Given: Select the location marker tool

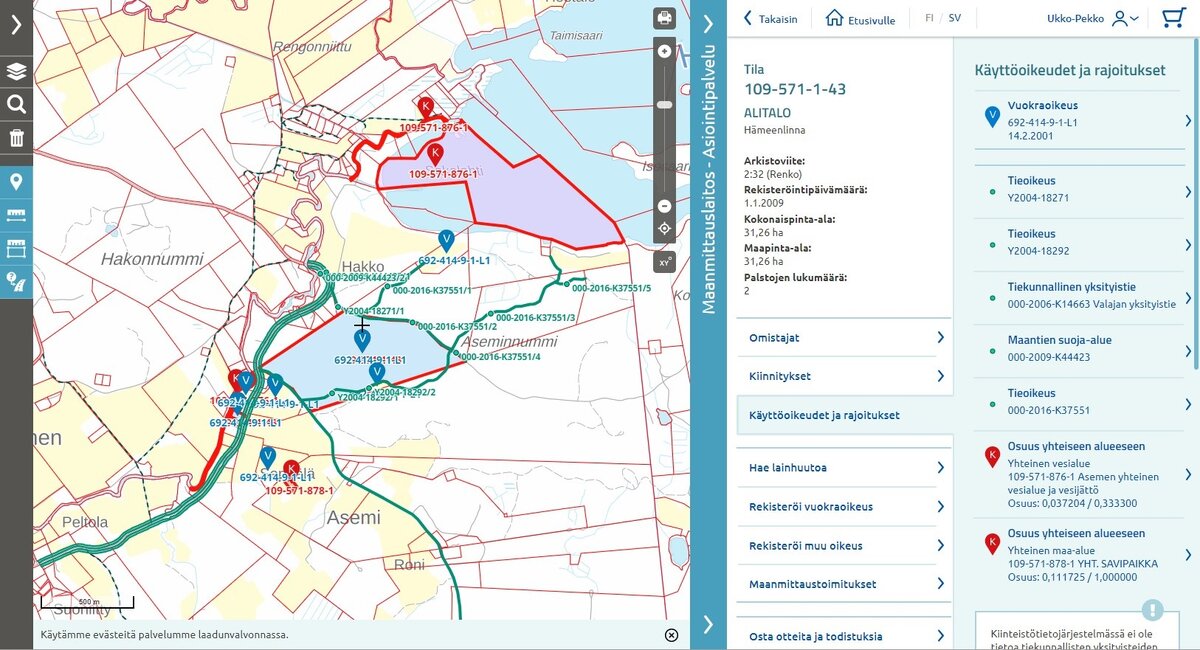Looking at the screenshot, I should 16,182.
